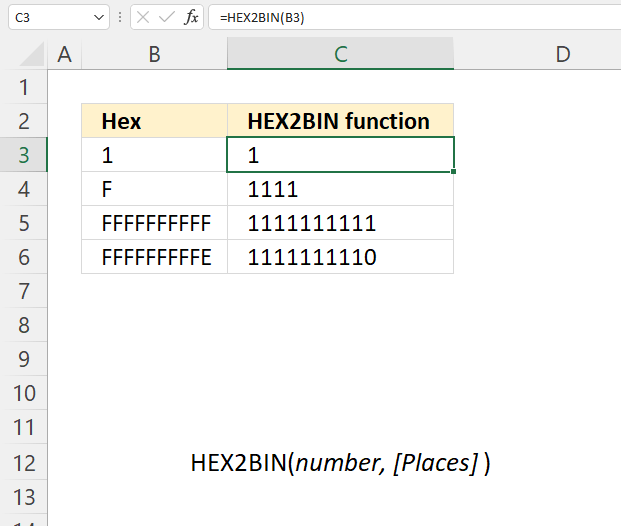
Task: Click cell B3 containing hex 1
Action: coord(154,155)
